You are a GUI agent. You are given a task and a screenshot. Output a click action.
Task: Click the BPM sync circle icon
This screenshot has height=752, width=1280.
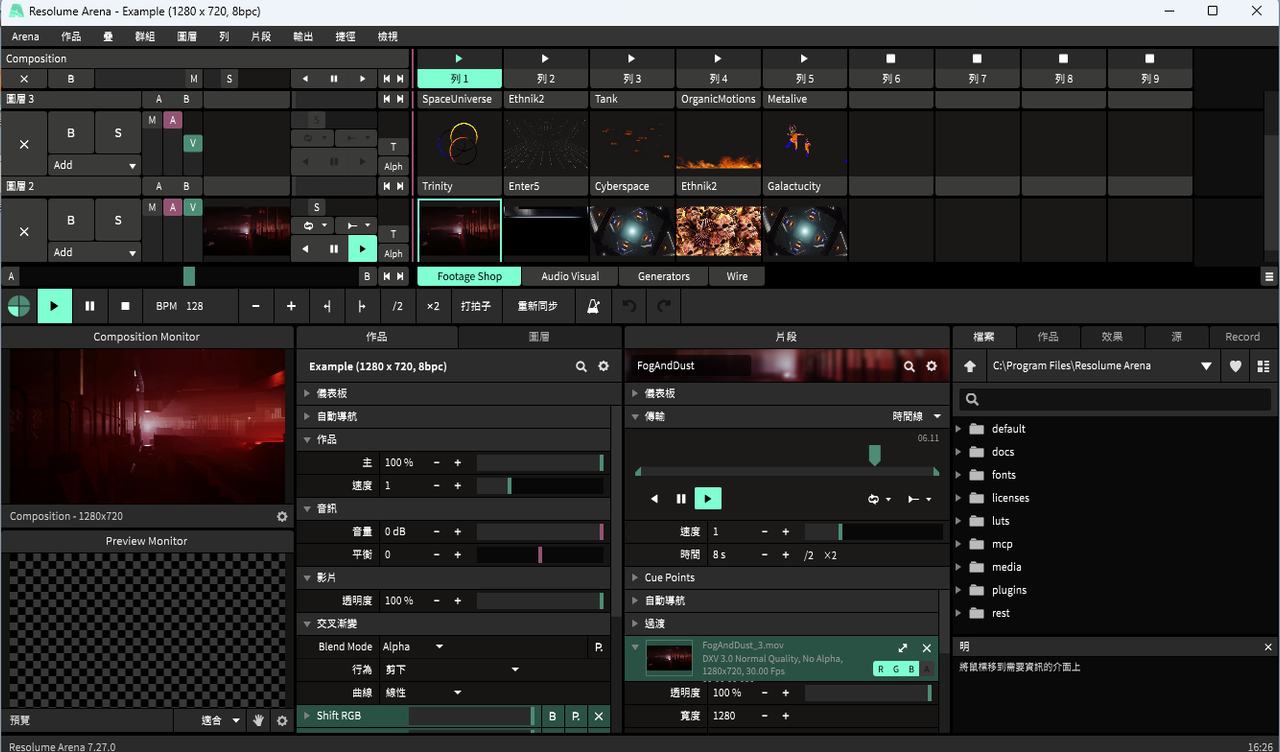[x=19, y=306]
